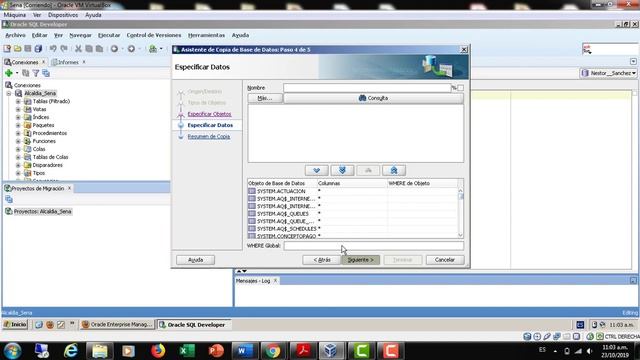The image size is (640, 360).
Task: Expand the Procedimientos tree node
Action: click(x=18, y=133)
